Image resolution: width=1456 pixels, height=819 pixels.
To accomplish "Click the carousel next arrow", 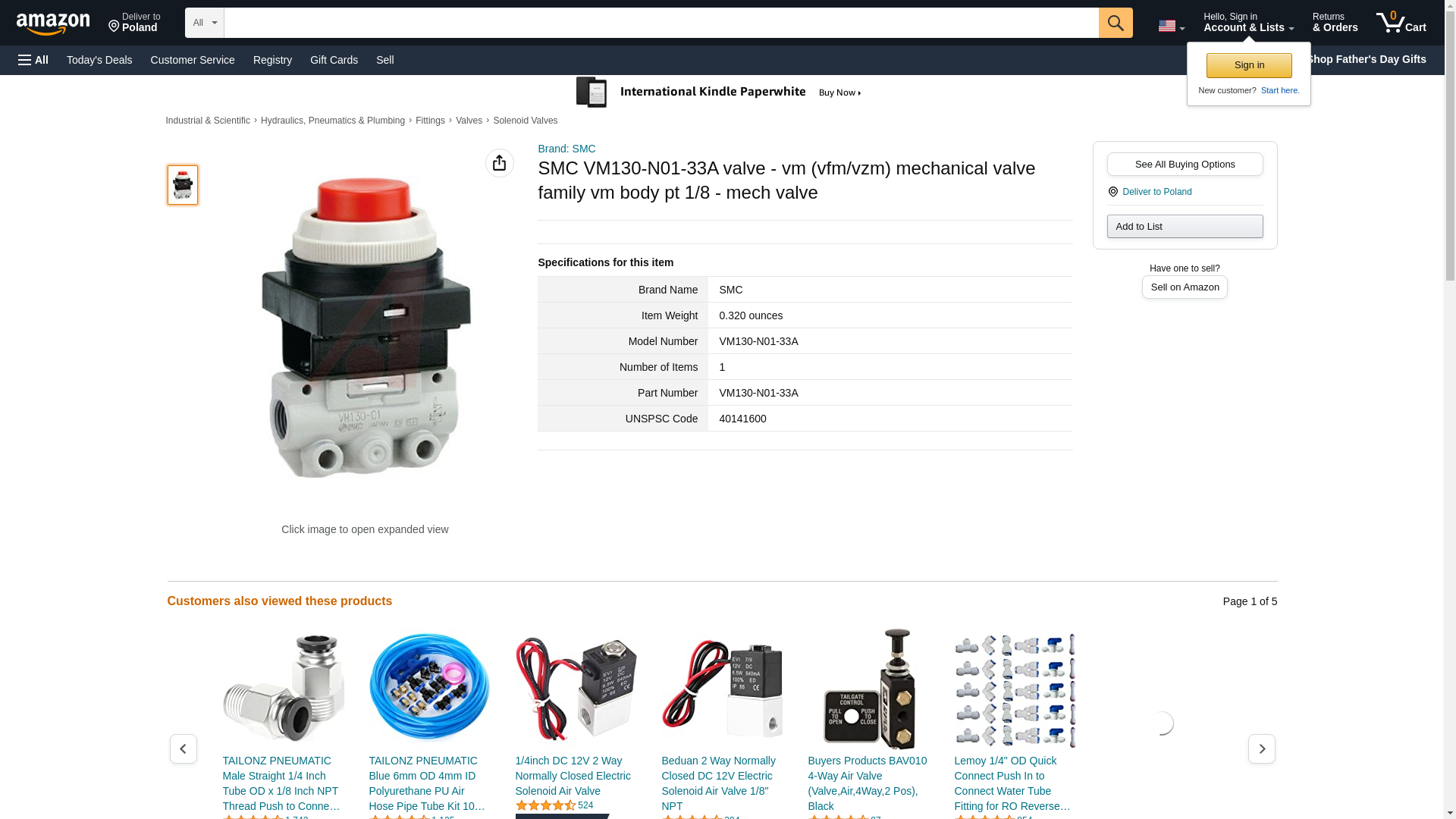I will (1261, 748).
